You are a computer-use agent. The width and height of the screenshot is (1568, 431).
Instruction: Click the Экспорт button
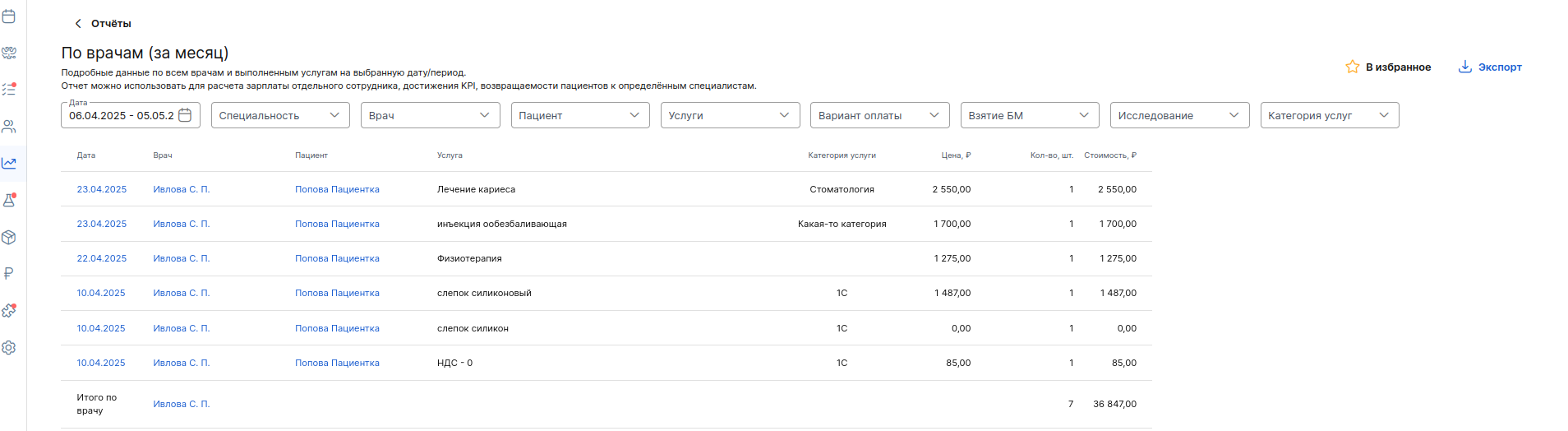1490,67
